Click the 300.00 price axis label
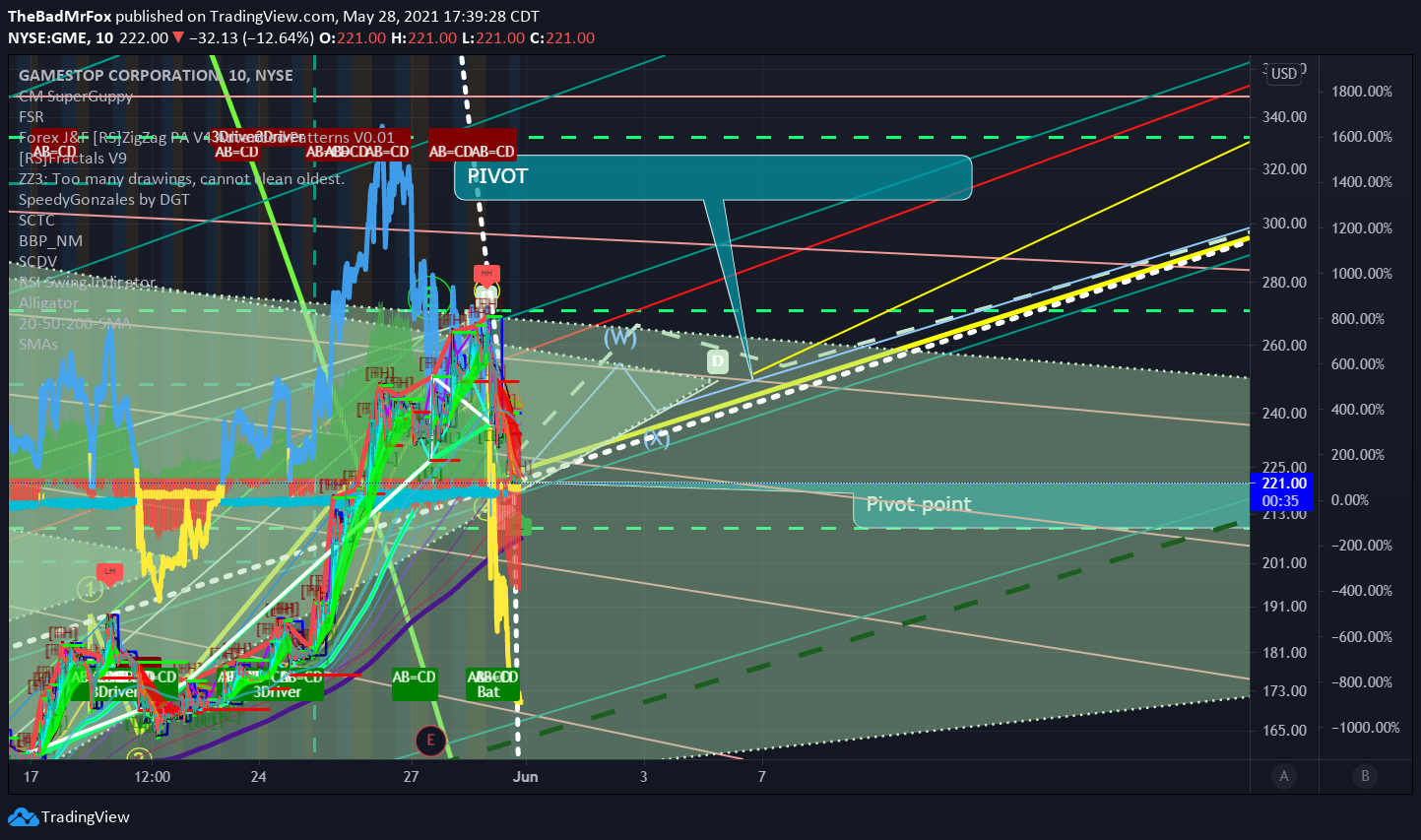This screenshot has width=1421, height=840. pyautogui.click(x=1285, y=224)
